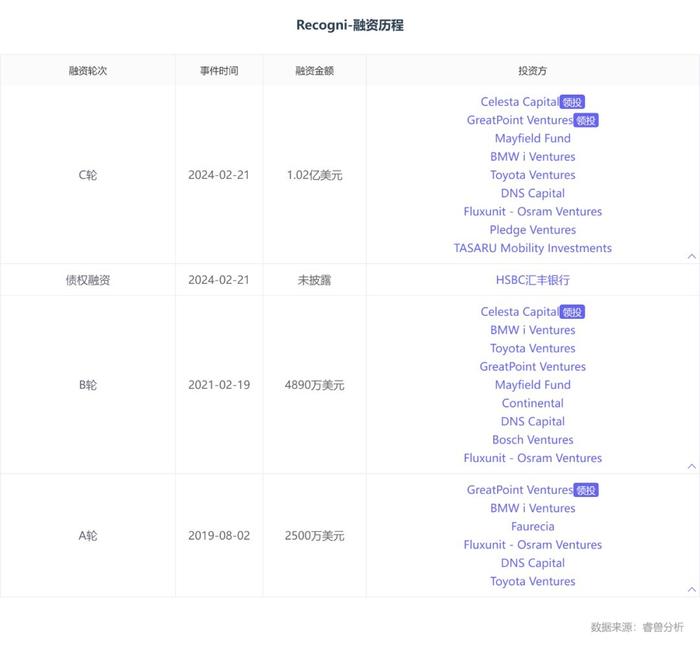Open the Continental investor link
Screen dimensions: 700x655
click(x=532, y=403)
